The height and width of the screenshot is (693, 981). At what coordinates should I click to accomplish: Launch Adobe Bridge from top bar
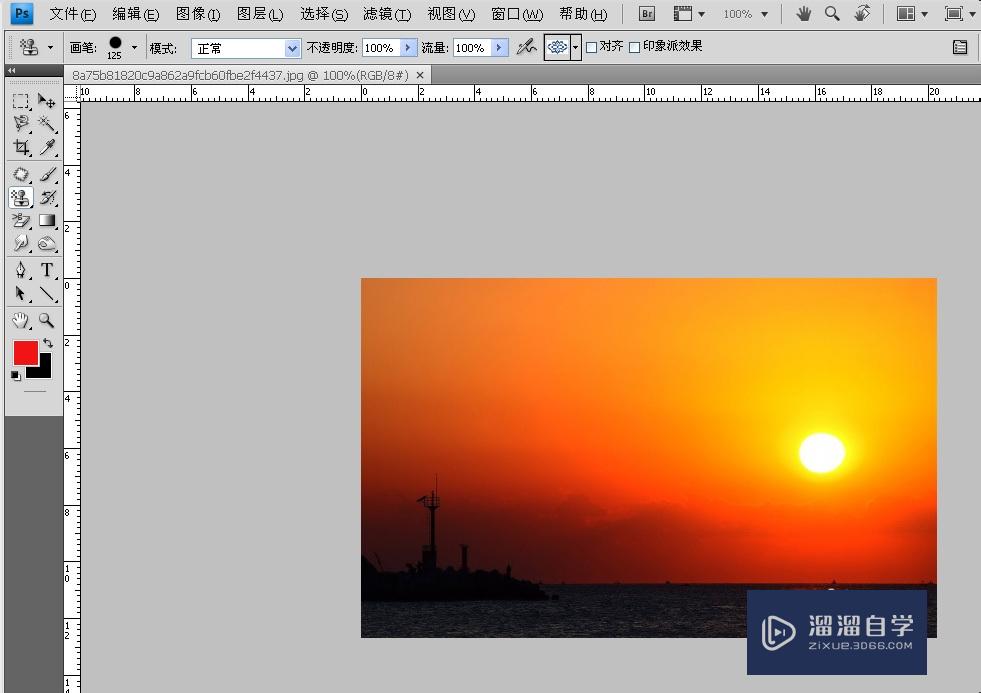click(647, 14)
